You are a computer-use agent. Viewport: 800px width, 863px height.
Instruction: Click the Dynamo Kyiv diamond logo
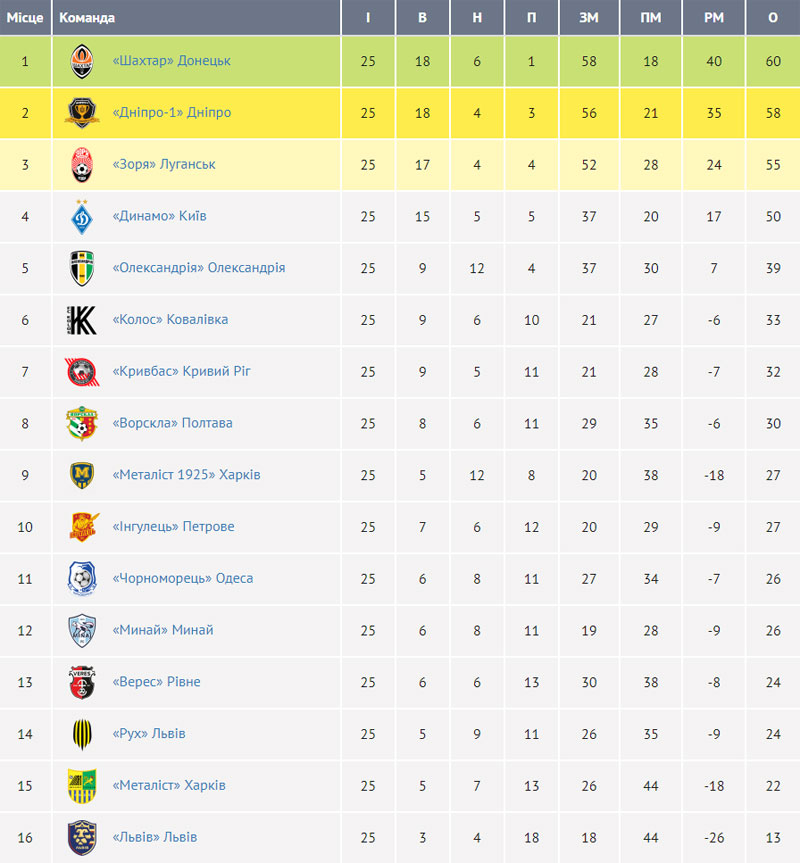click(x=82, y=216)
